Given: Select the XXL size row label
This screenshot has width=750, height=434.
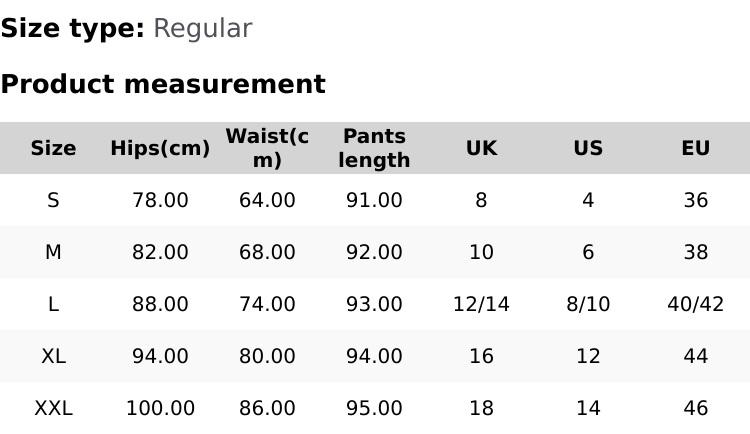Looking at the screenshot, I should (53, 408).
